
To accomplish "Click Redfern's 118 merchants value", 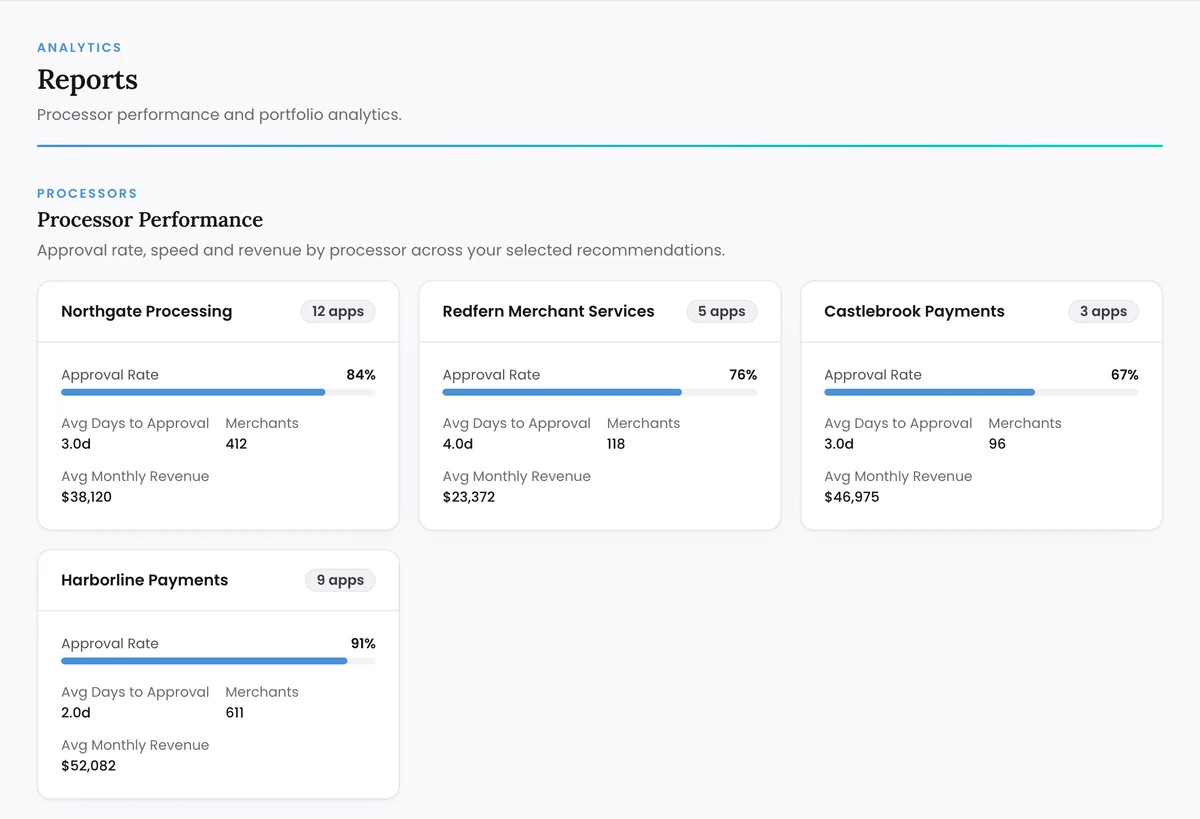I will pyautogui.click(x=616, y=444).
